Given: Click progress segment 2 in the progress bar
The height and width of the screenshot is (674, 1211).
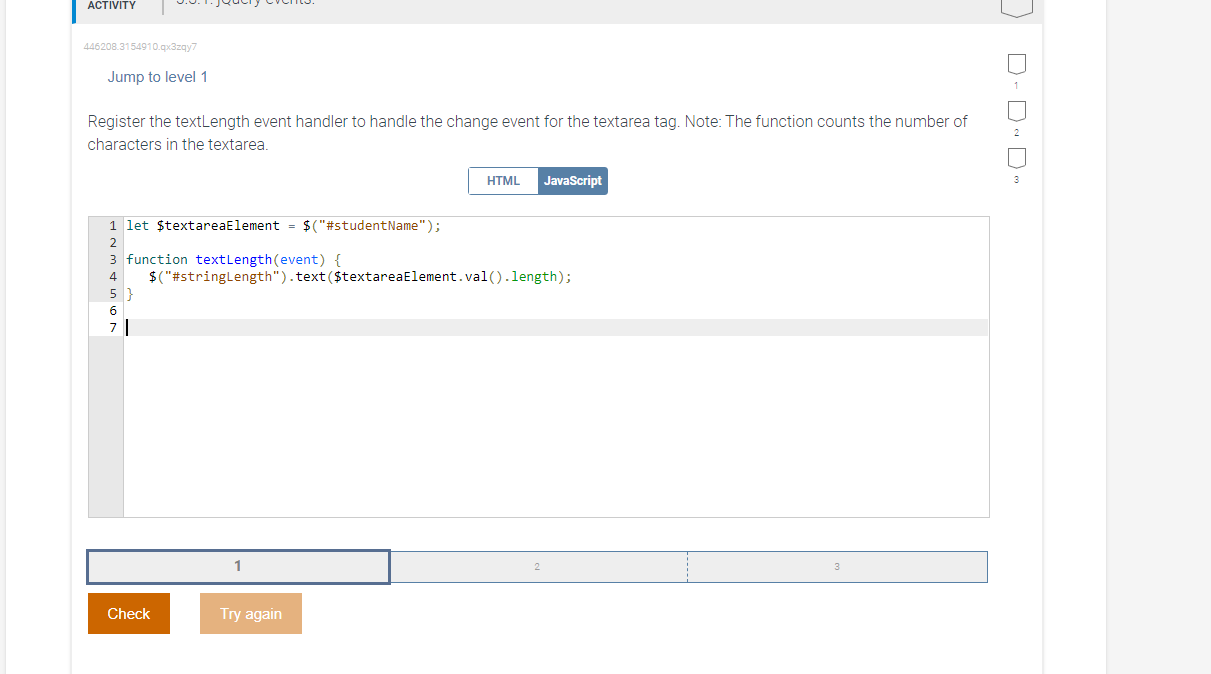Looking at the screenshot, I should point(537,566).
